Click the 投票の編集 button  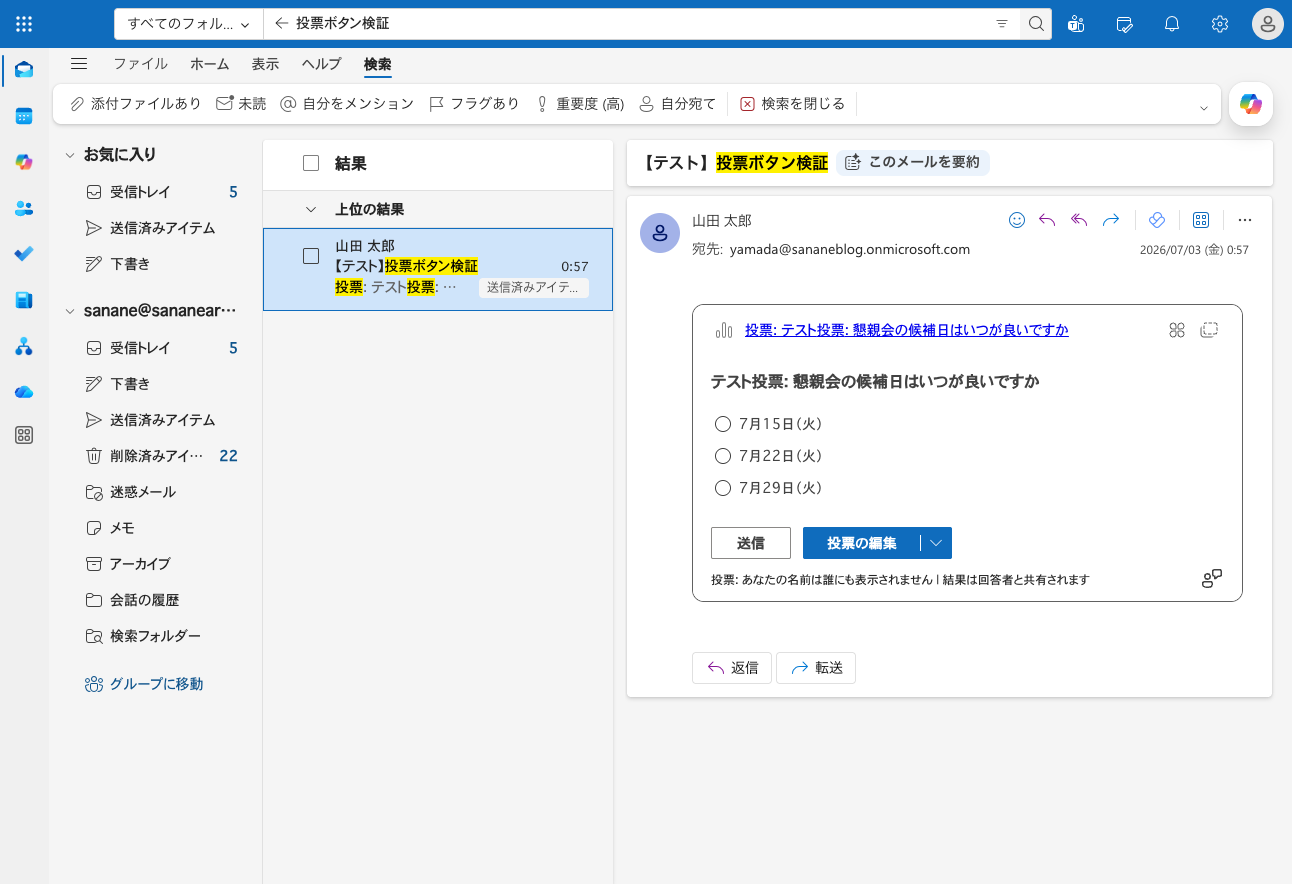pos(861,543)
